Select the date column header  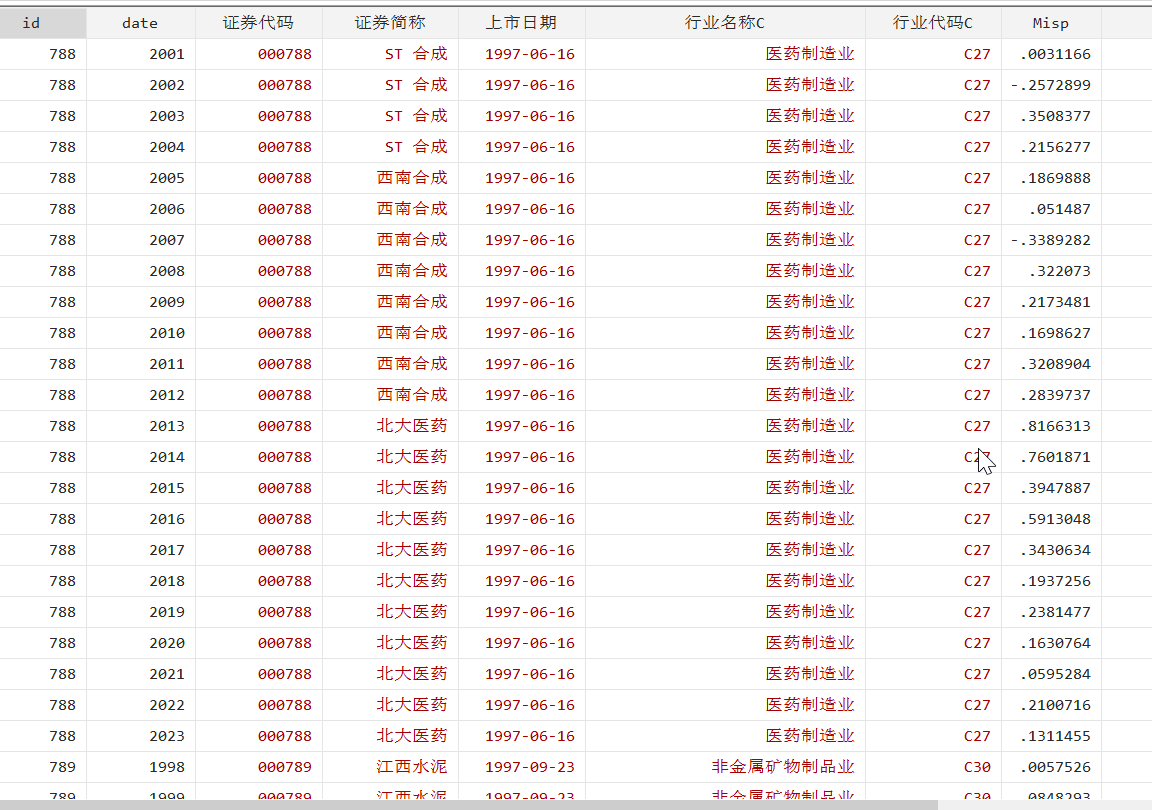[x=140, y=23]
